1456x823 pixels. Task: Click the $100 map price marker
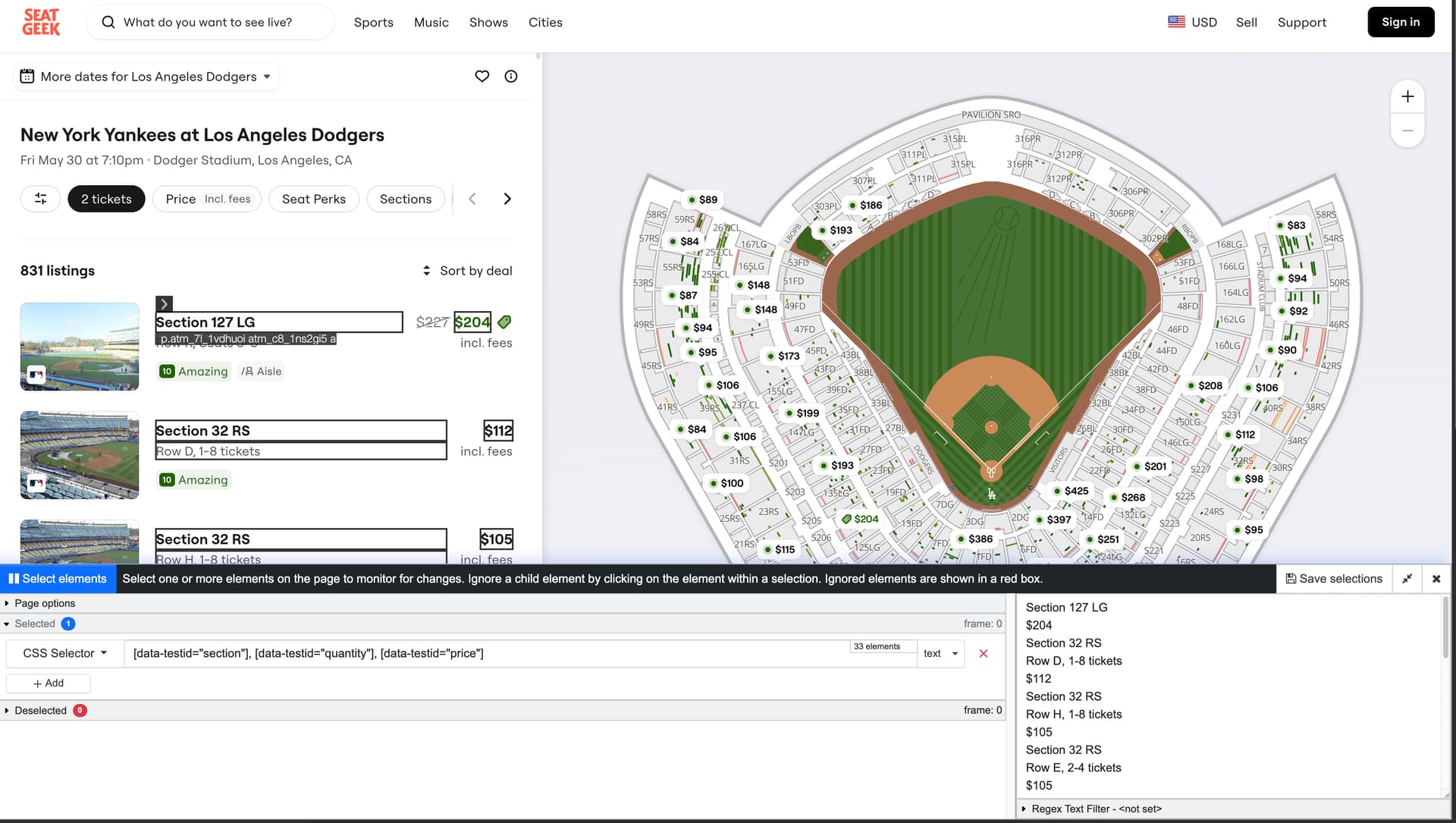point(726,483)
